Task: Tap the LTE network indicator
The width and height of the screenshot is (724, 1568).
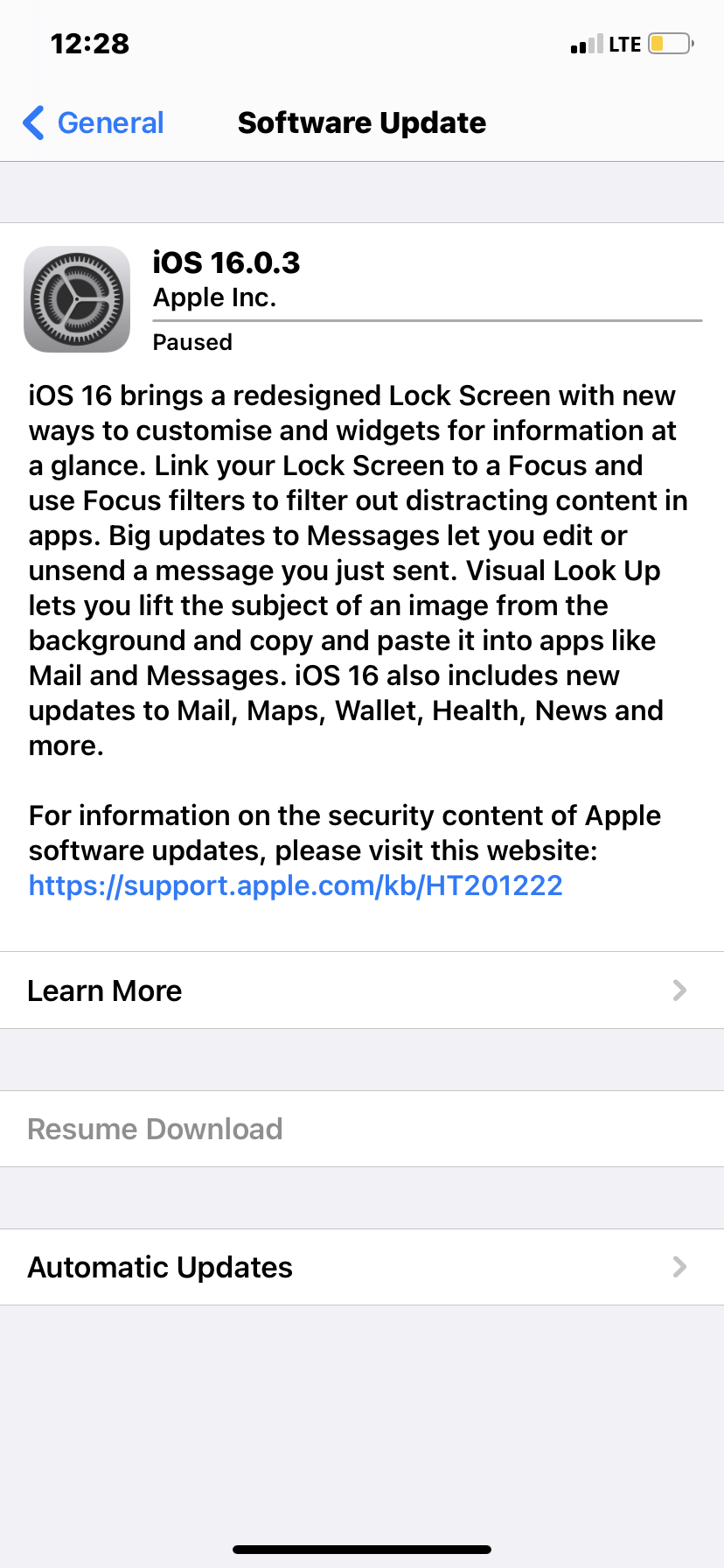Action: 625,45
